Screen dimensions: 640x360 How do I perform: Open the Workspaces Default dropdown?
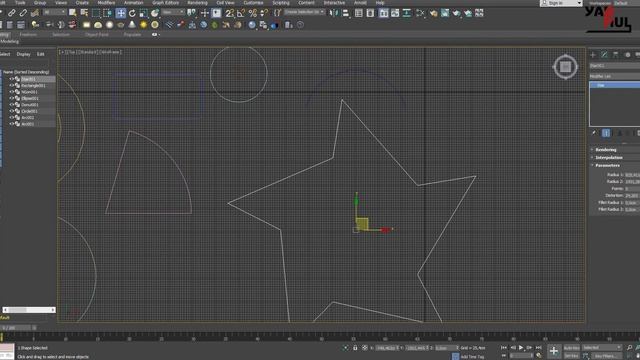[621, 3]
